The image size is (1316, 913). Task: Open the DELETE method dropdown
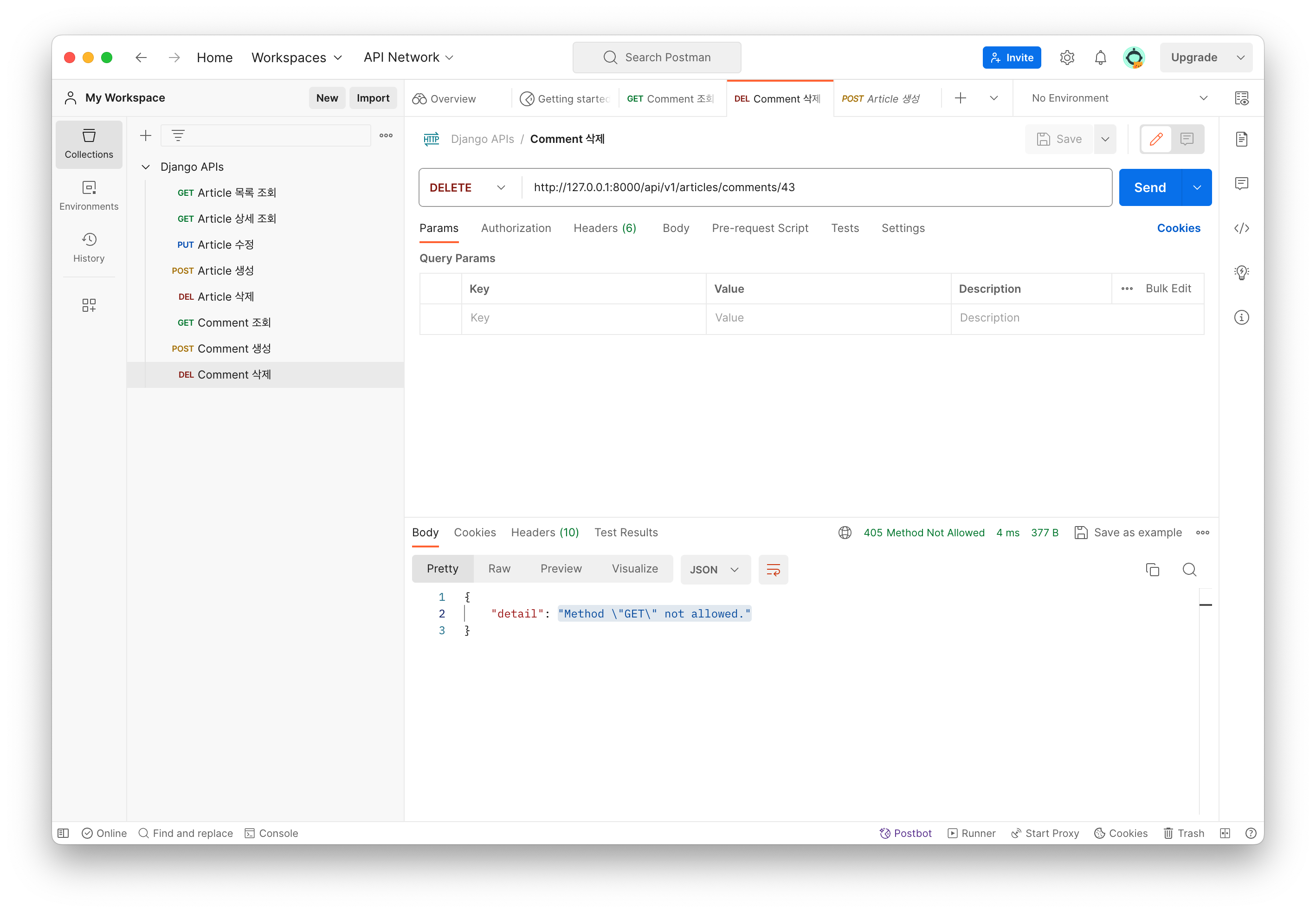[x=468, y=187]
